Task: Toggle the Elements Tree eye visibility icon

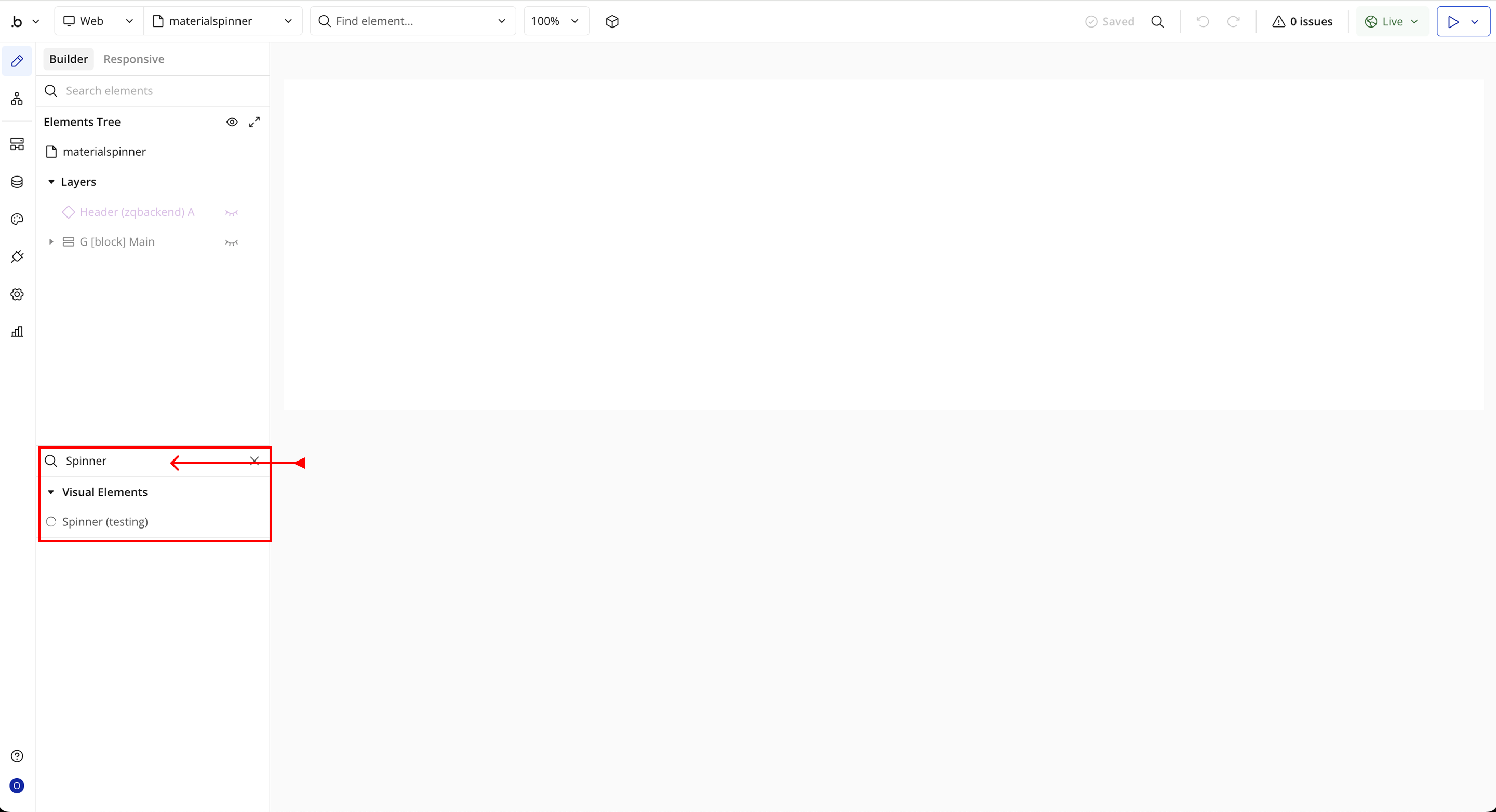Action: (232, 122)
